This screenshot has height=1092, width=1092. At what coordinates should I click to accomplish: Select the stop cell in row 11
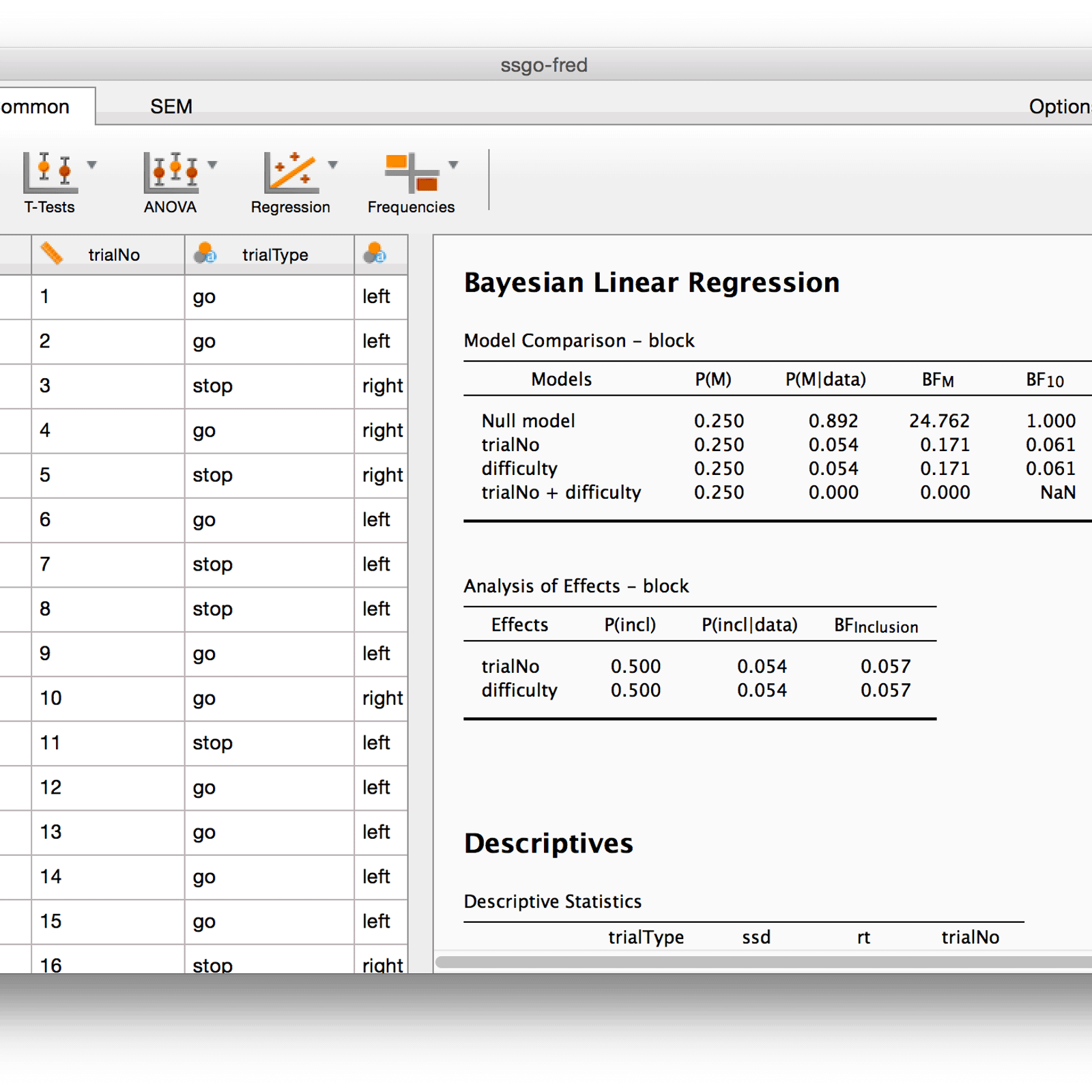[x=269, y=743]
